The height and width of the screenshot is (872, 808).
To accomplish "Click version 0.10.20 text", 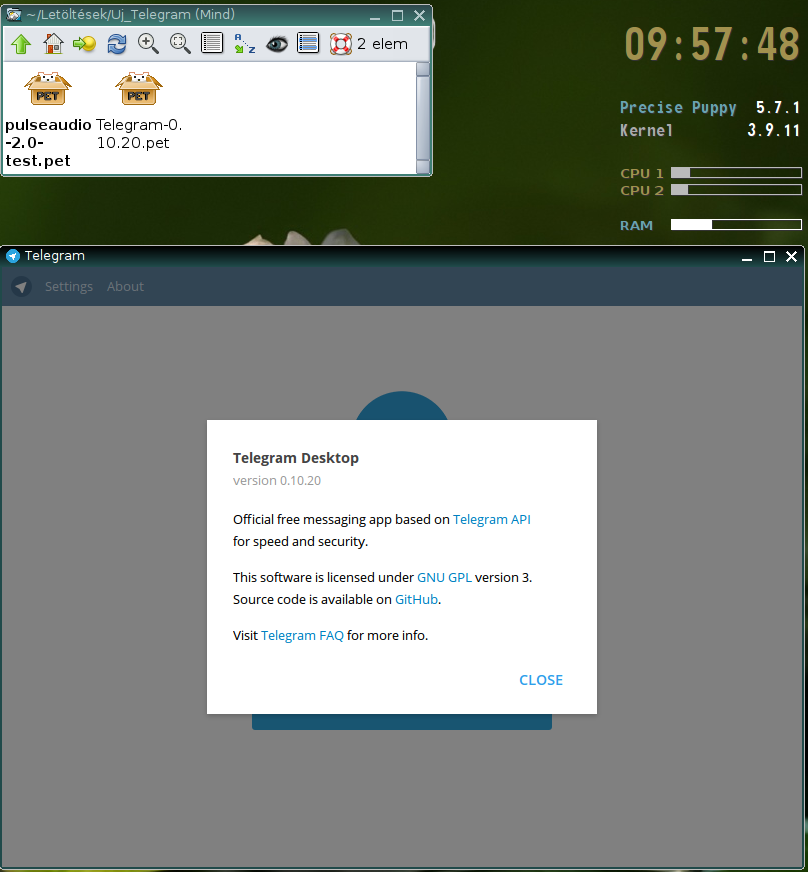I will pyautogui.click(x=277, y=480).
